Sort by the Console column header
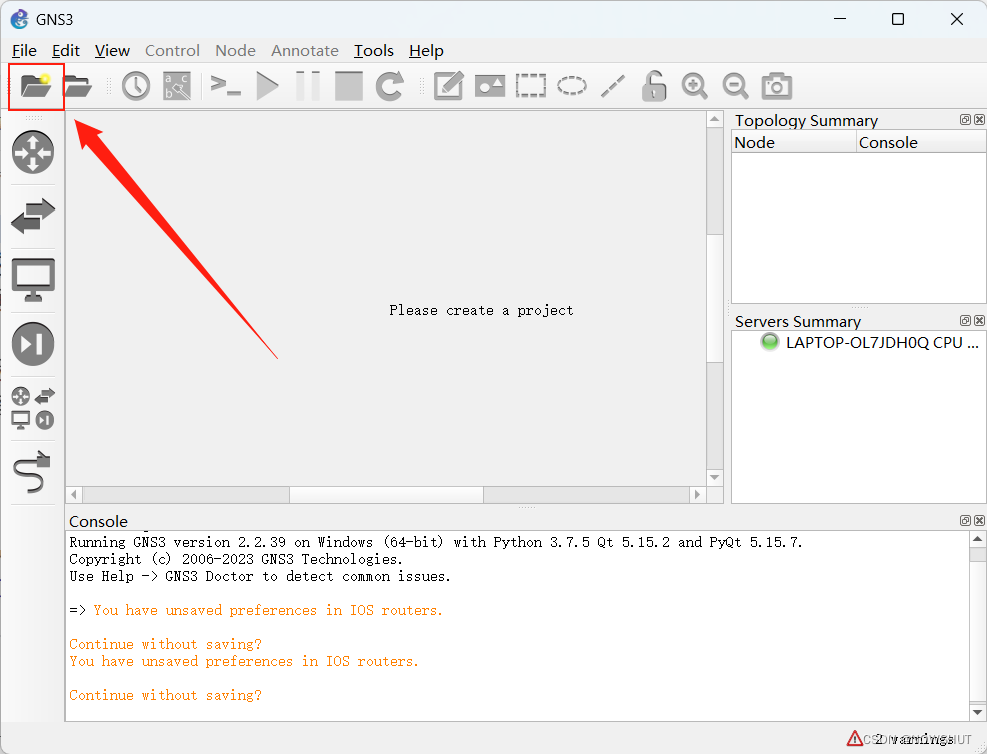Screen dimensions: 987x754 pos(921,142)
